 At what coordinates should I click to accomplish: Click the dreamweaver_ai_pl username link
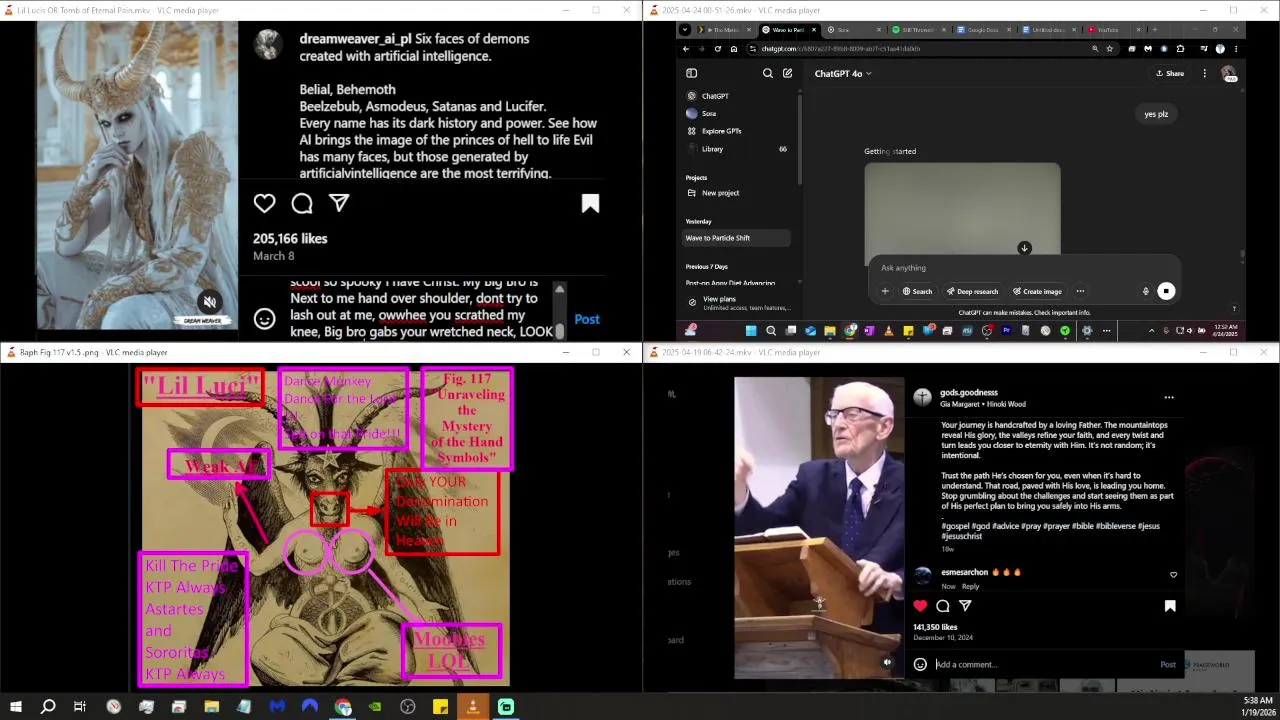pyautogui.click(x=355, y=38)
